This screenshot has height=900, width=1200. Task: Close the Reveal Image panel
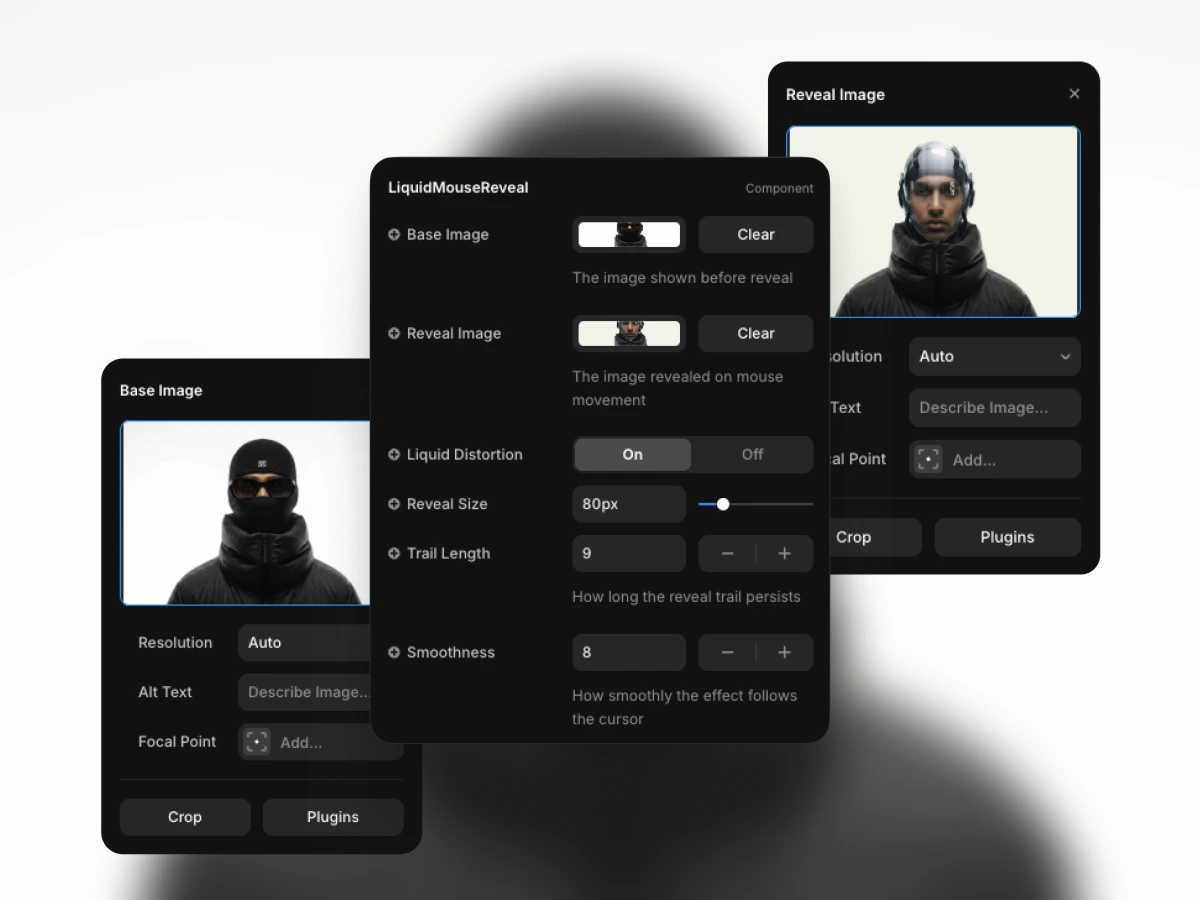coord(1074,94)
